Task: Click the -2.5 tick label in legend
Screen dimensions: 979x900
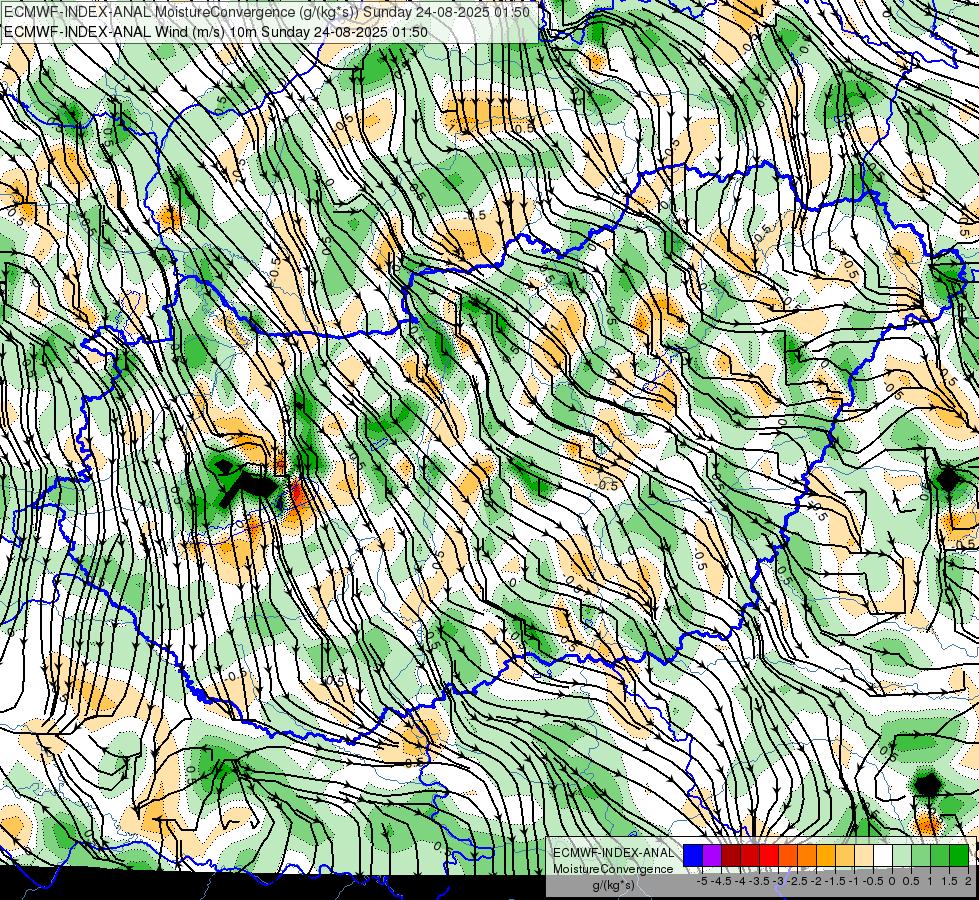Action: coord(796,881)
